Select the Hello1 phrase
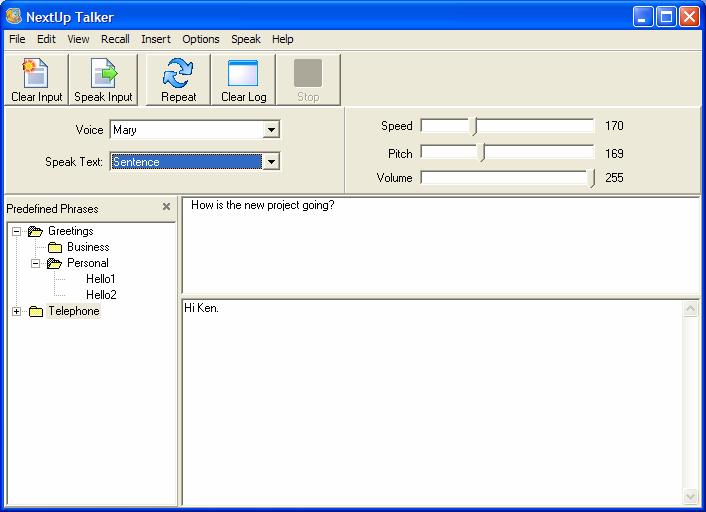Screen dimensions: 706x512 click(x=100, y=279)
